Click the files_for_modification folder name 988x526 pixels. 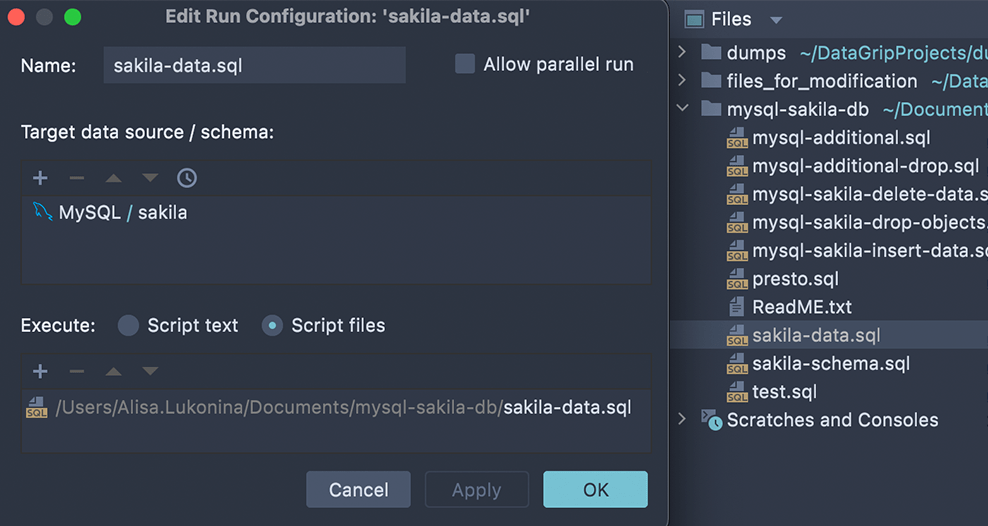tap(822, 81)
